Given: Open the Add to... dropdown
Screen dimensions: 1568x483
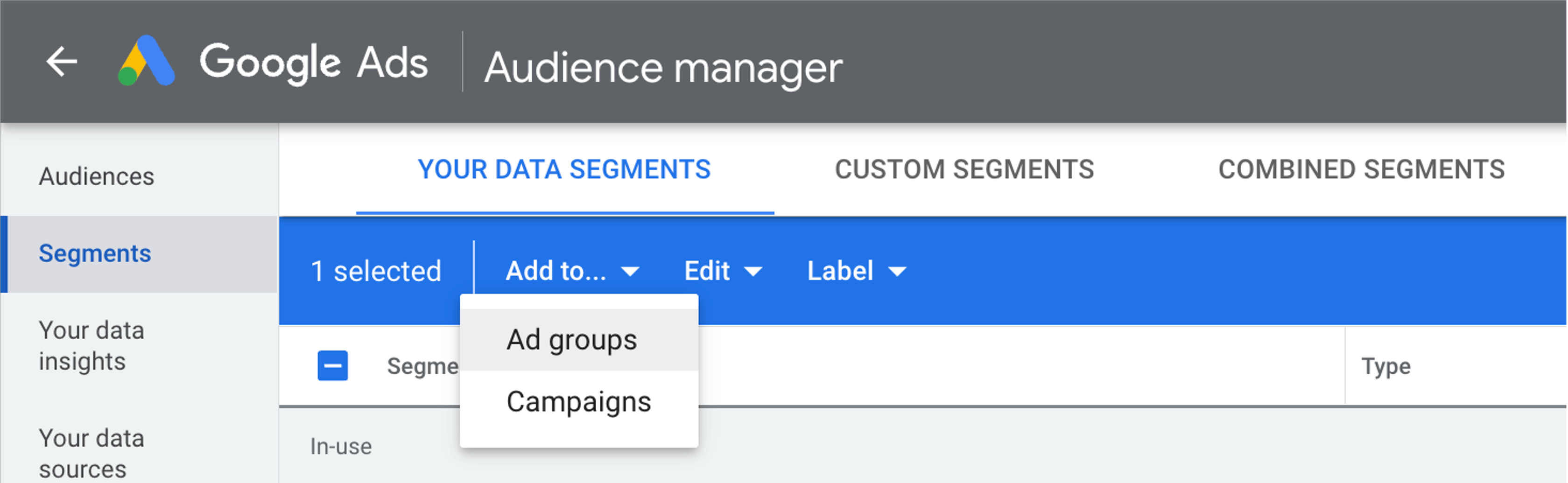Looking at the screenshot, I should click(x=572, y=271).
